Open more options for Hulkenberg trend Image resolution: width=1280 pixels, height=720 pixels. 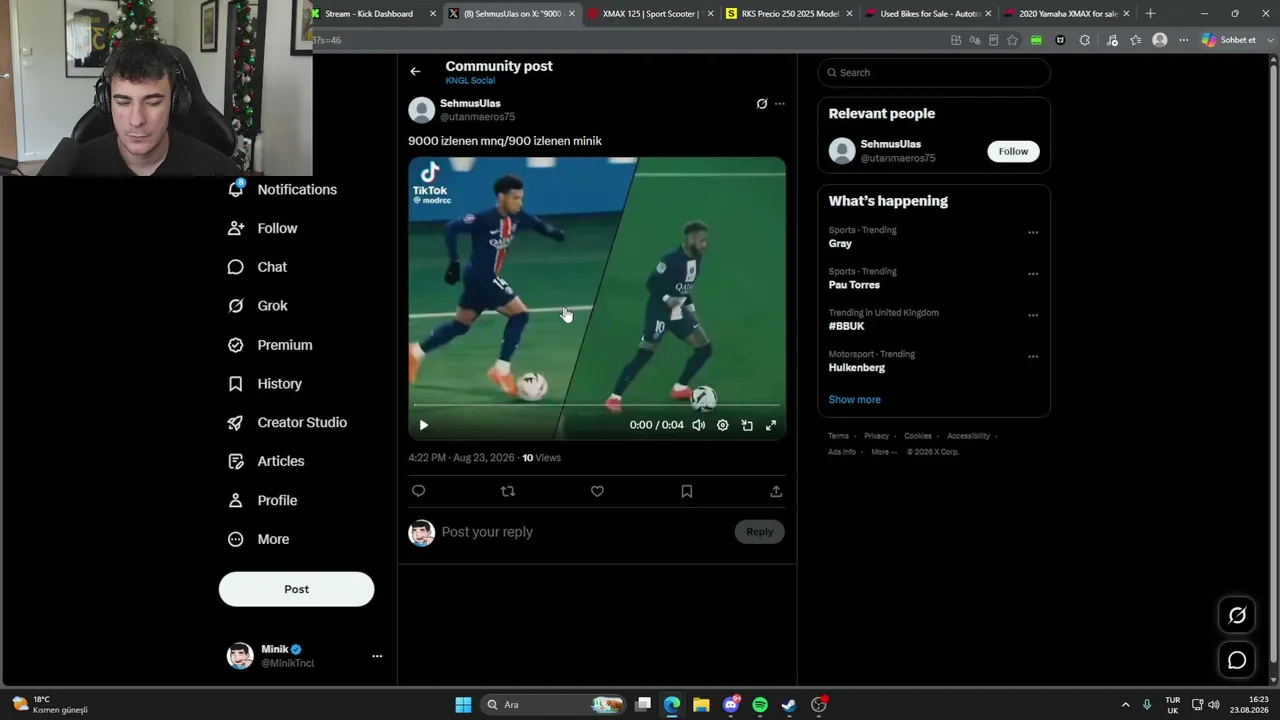coord(1033,356)
